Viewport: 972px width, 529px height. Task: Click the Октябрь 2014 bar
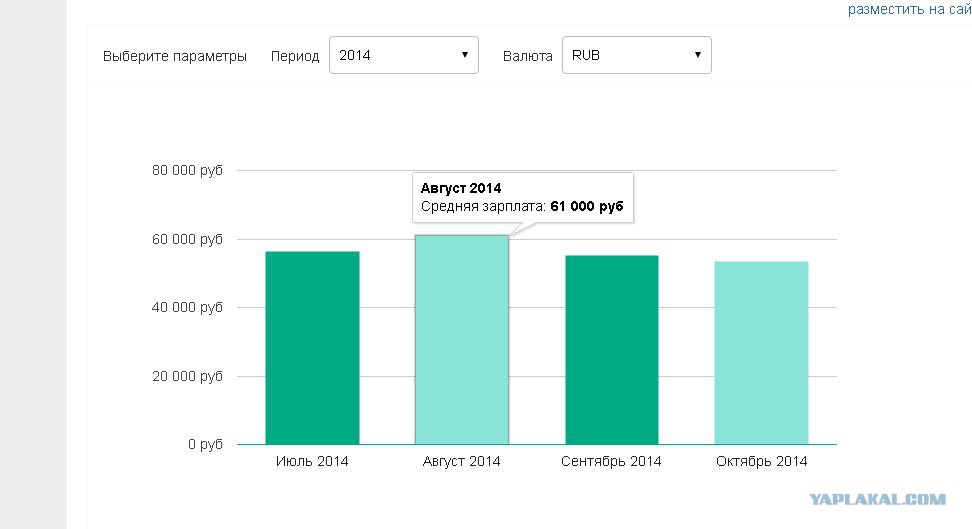761,352
